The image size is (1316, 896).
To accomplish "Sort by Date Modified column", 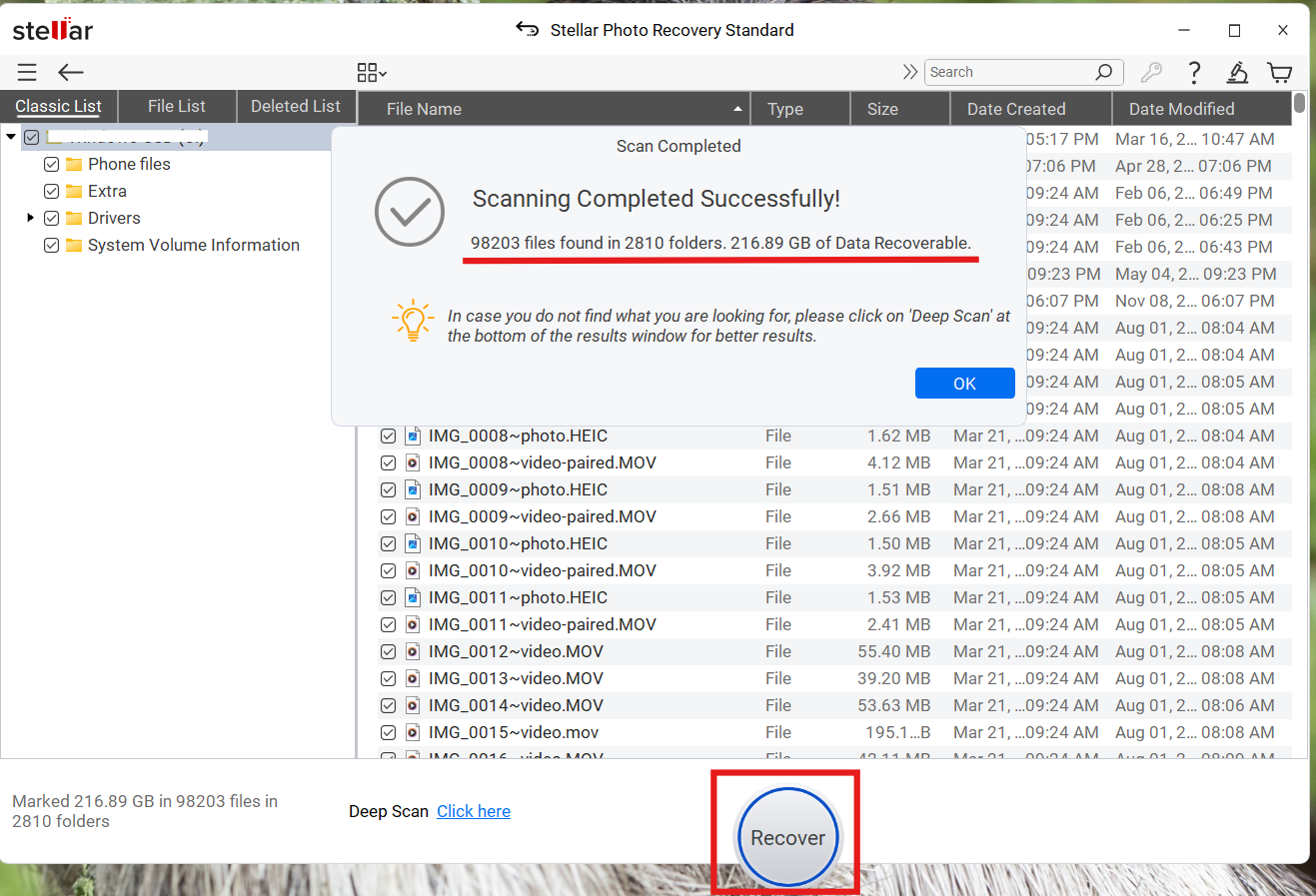I will 1202,109.
